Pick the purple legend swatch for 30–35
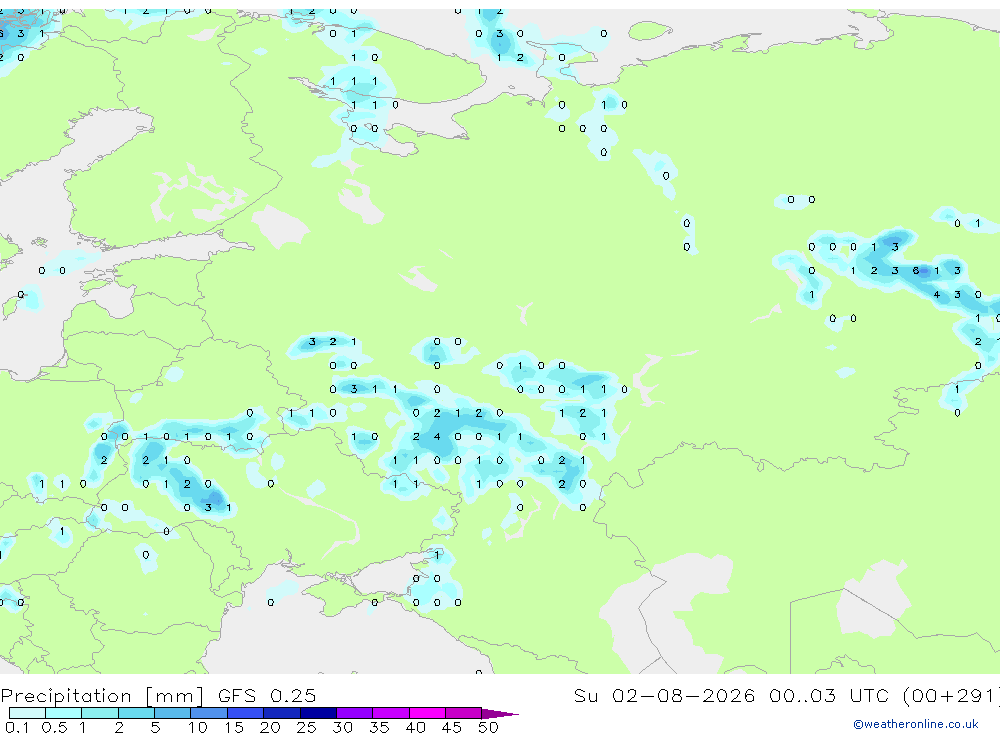 [354, 713]
